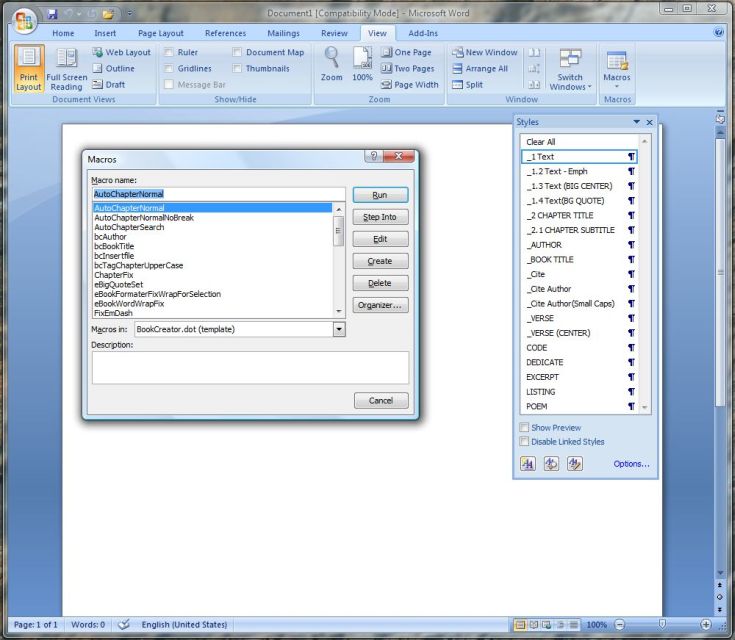Select AutoChapterSearch macro in list
Screen dimensions: 735x640
tap(129, 227)
